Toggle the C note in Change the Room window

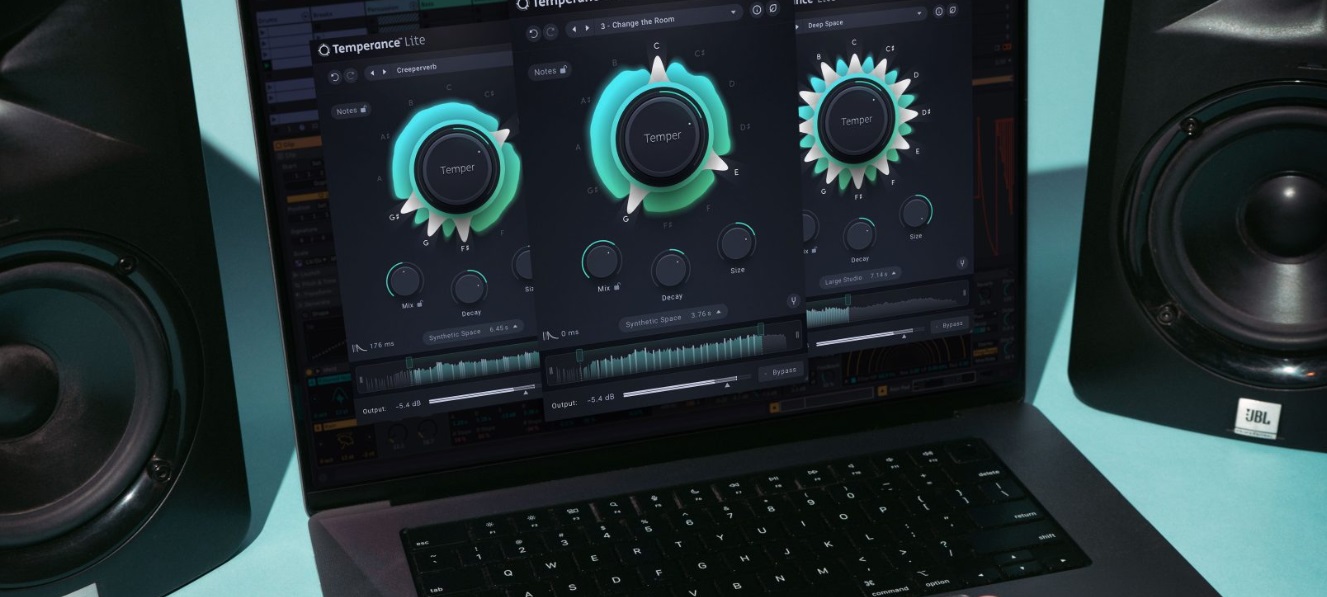click(x=656, y=47)
